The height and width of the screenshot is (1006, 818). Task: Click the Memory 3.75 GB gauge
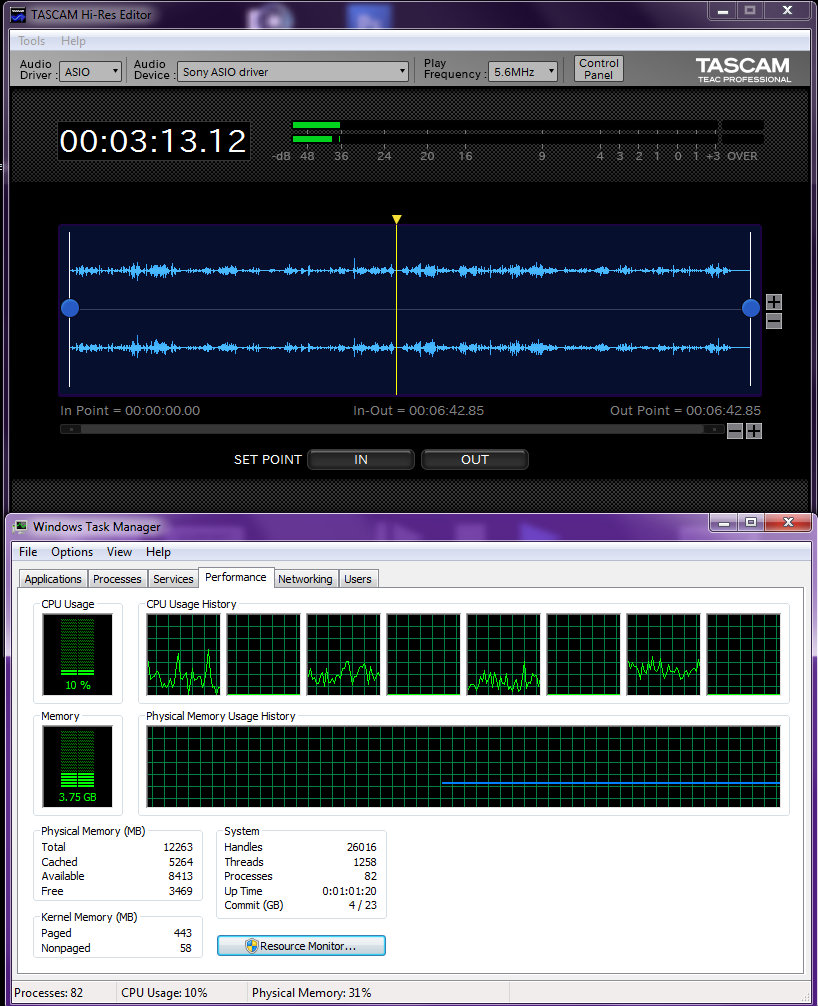[x=78, y=766]
